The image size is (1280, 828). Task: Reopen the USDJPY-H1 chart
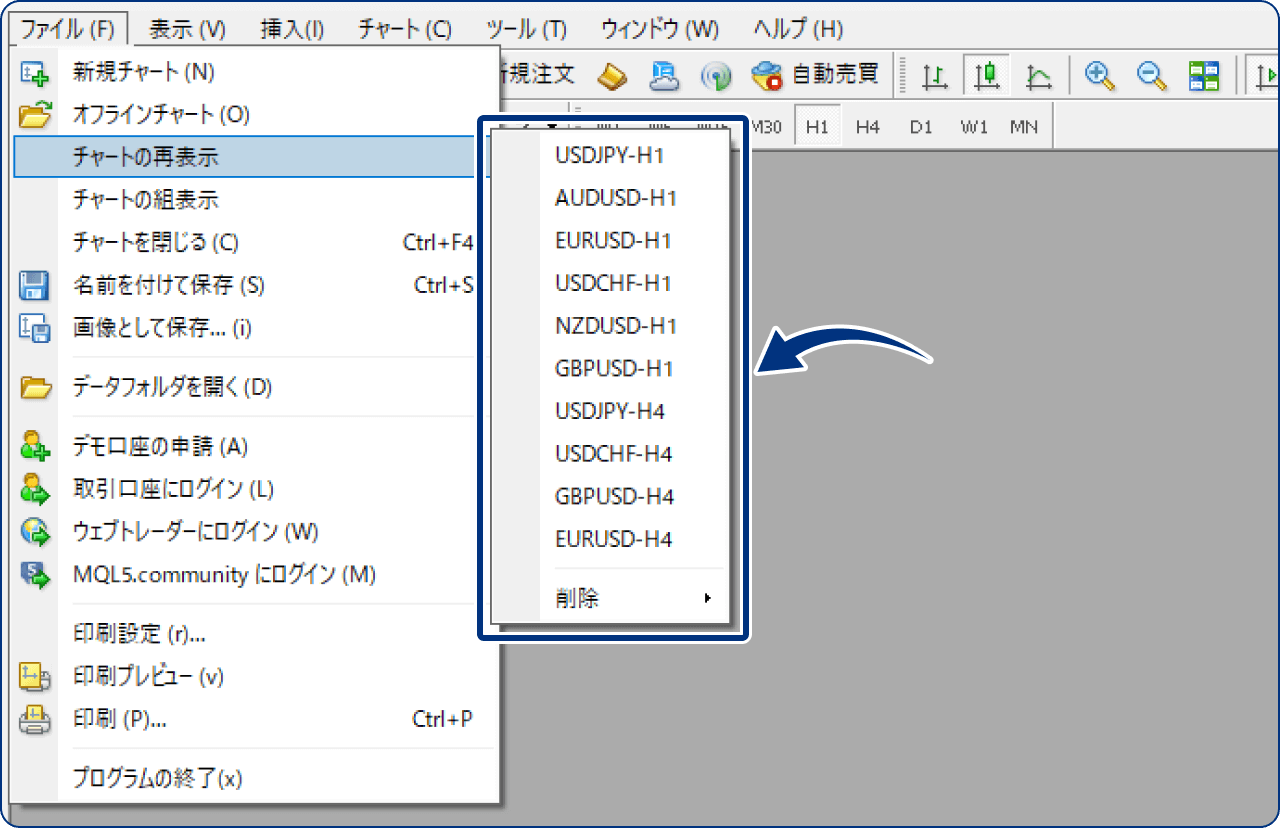point(609,156)
